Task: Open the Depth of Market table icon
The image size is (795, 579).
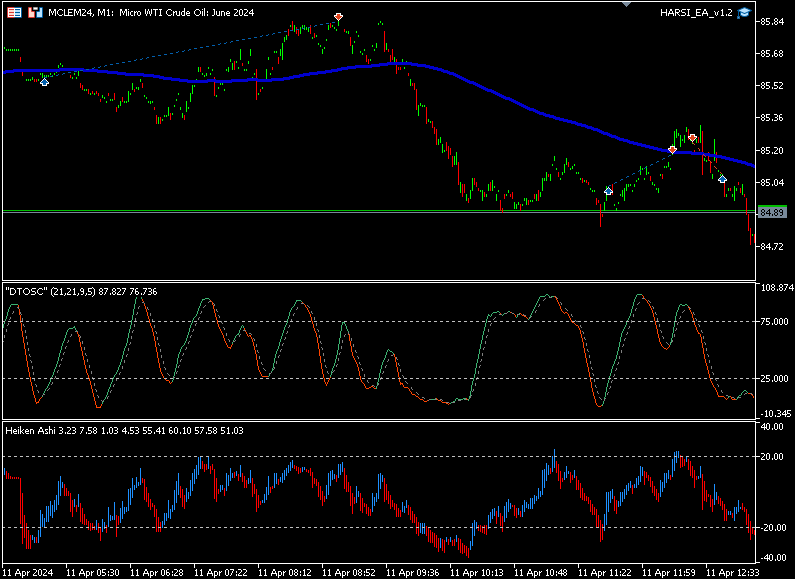Action: (x=14, y=12)
